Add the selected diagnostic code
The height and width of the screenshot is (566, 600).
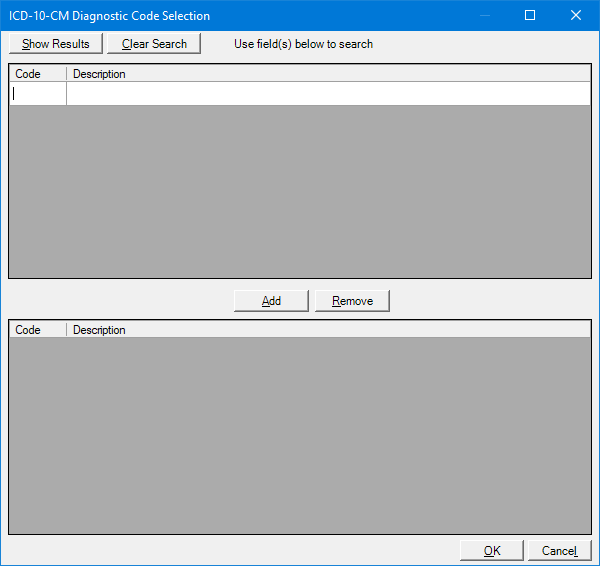[271, 301]
